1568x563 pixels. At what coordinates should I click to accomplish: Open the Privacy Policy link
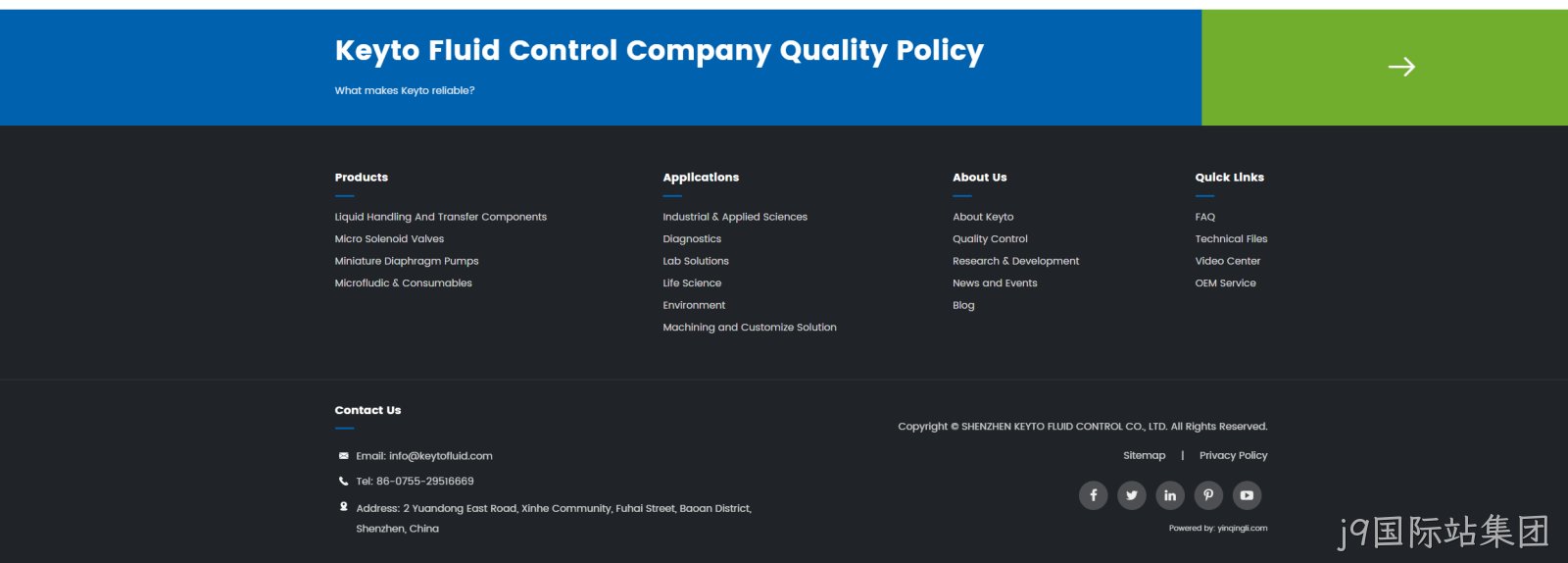click(1233, 455)
